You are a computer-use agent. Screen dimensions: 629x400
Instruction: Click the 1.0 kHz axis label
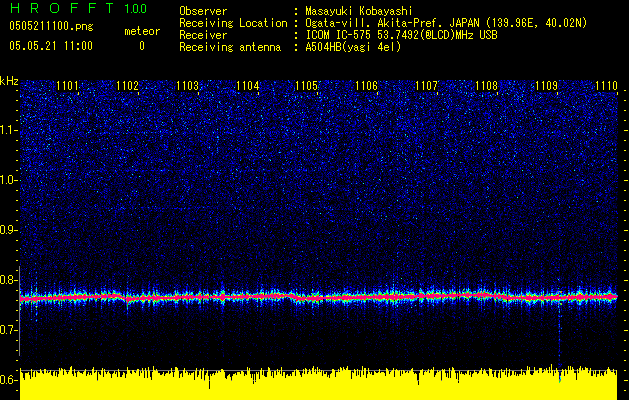pos(8,180)
